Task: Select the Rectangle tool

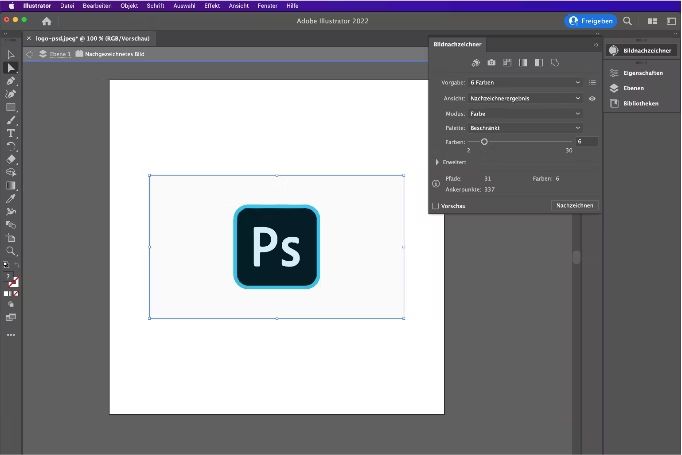Action: (11, 107)
